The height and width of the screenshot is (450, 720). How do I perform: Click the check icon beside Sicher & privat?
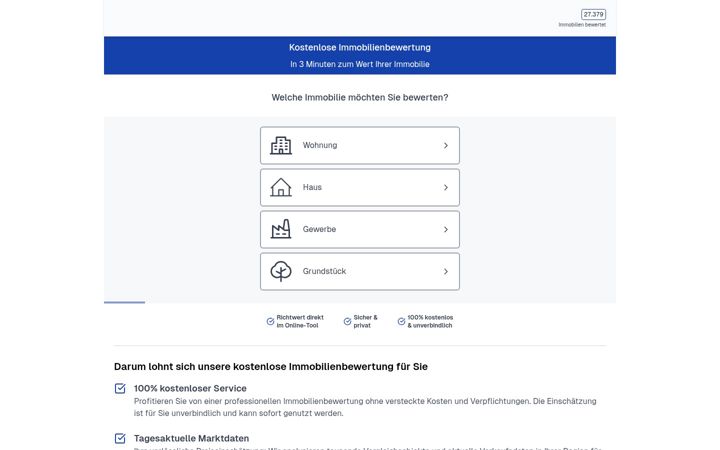[348, 321]
